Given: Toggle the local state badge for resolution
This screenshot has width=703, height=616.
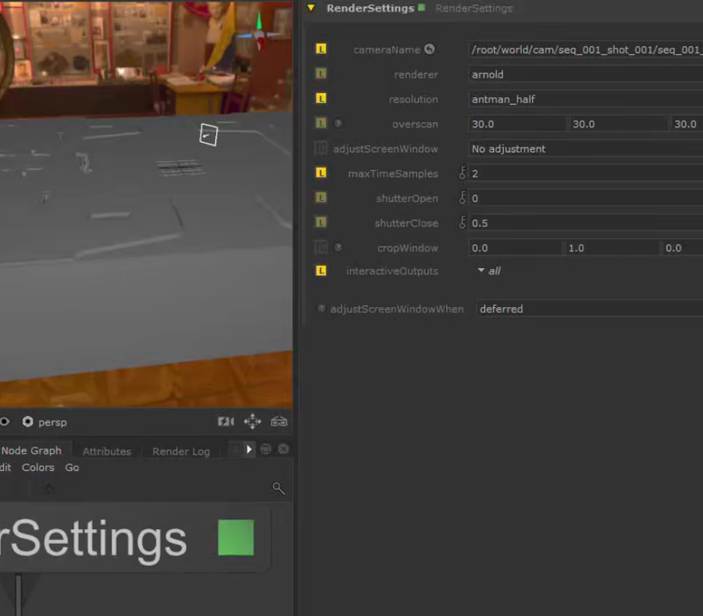Looking at the screenshot, I should click(x=321, y=99).
